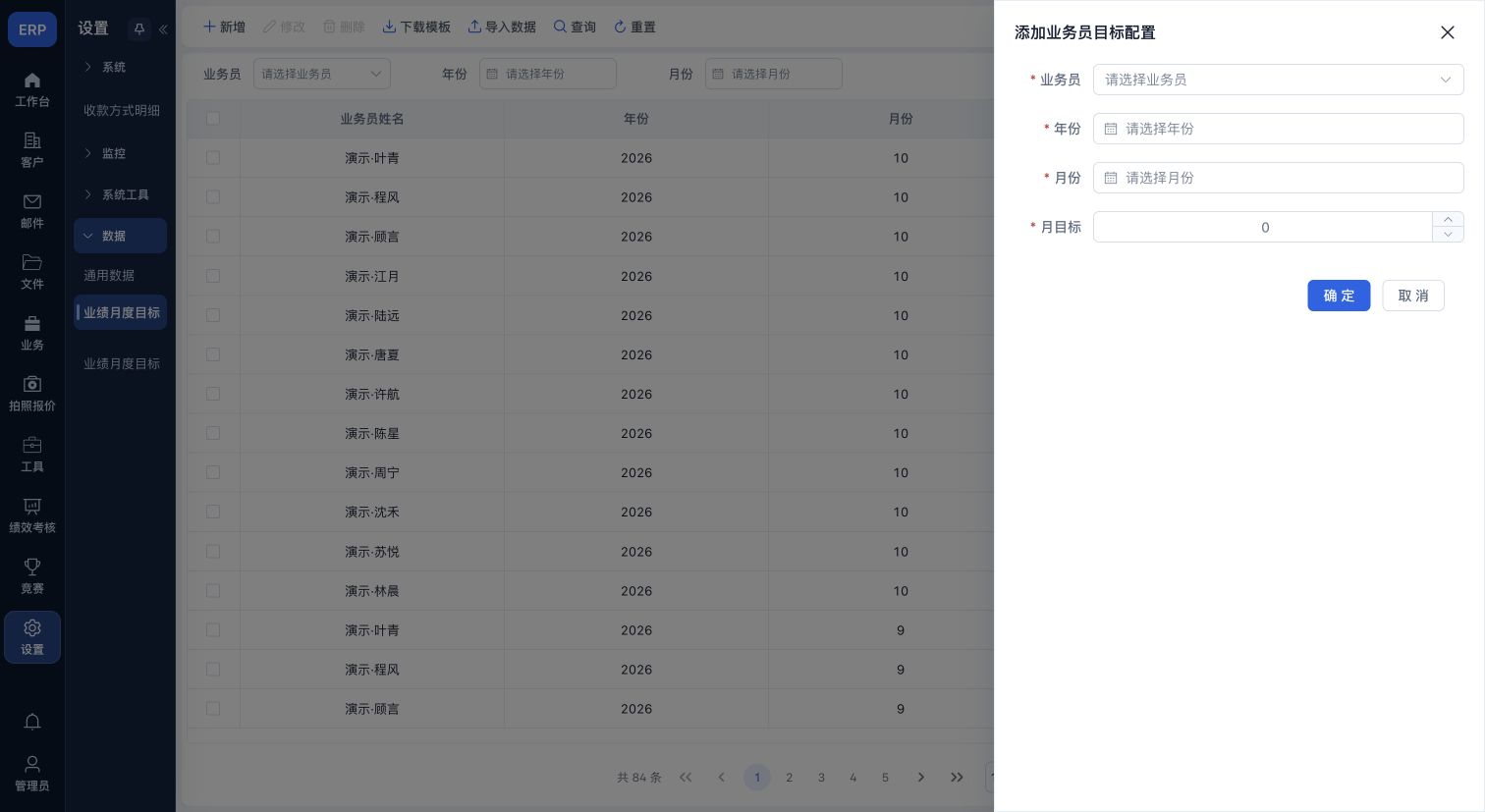This screenshot has width=1485, height=812.
Task: Click the 月份 date field in drawer
Action: click(1278, 178)
